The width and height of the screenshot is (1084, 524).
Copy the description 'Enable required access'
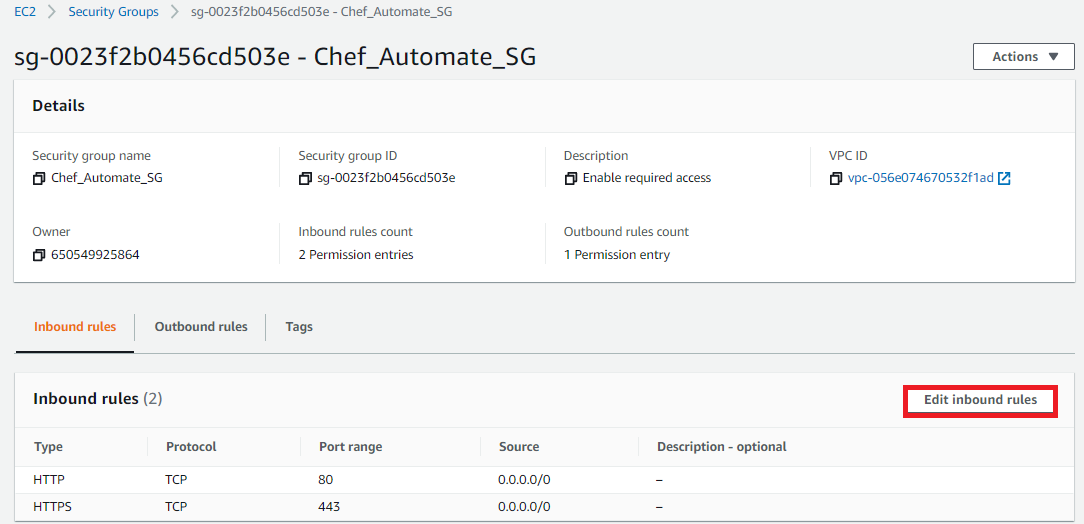click(570, 178)
